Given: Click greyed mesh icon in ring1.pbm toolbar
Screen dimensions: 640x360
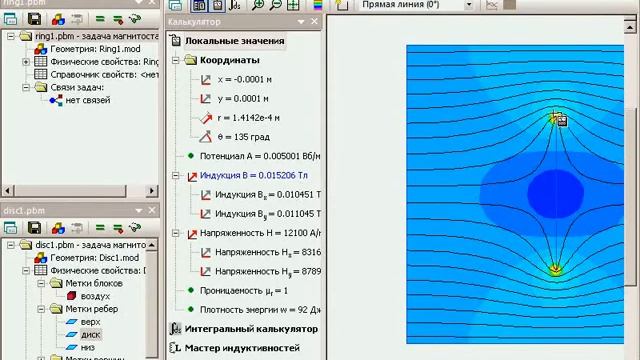Looking at the screenshot, I should [x=76, y=19].
